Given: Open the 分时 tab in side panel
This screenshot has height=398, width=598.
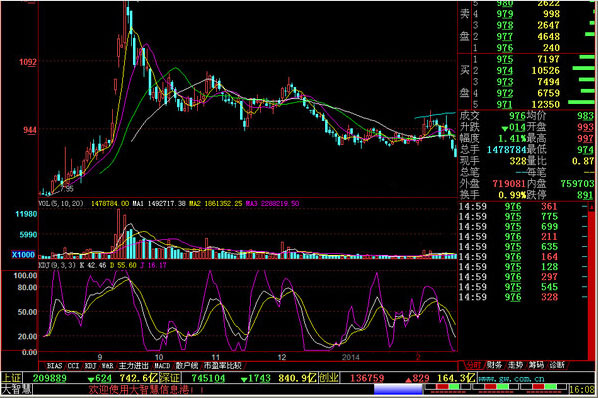Looking at the screenshot, I should pyautogui.click(x=473, y=365).
